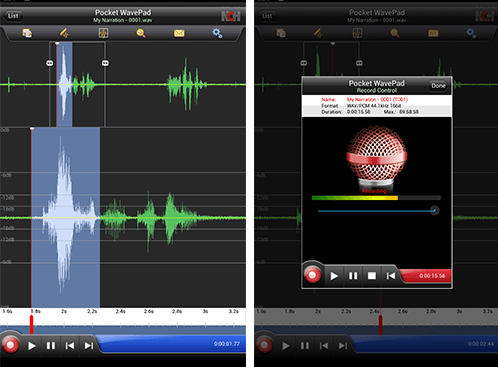Tap dimmed gears settings icon behind the dialog
Screen dimensions: 498x367
pyautogui.click(x=471, y=33)
